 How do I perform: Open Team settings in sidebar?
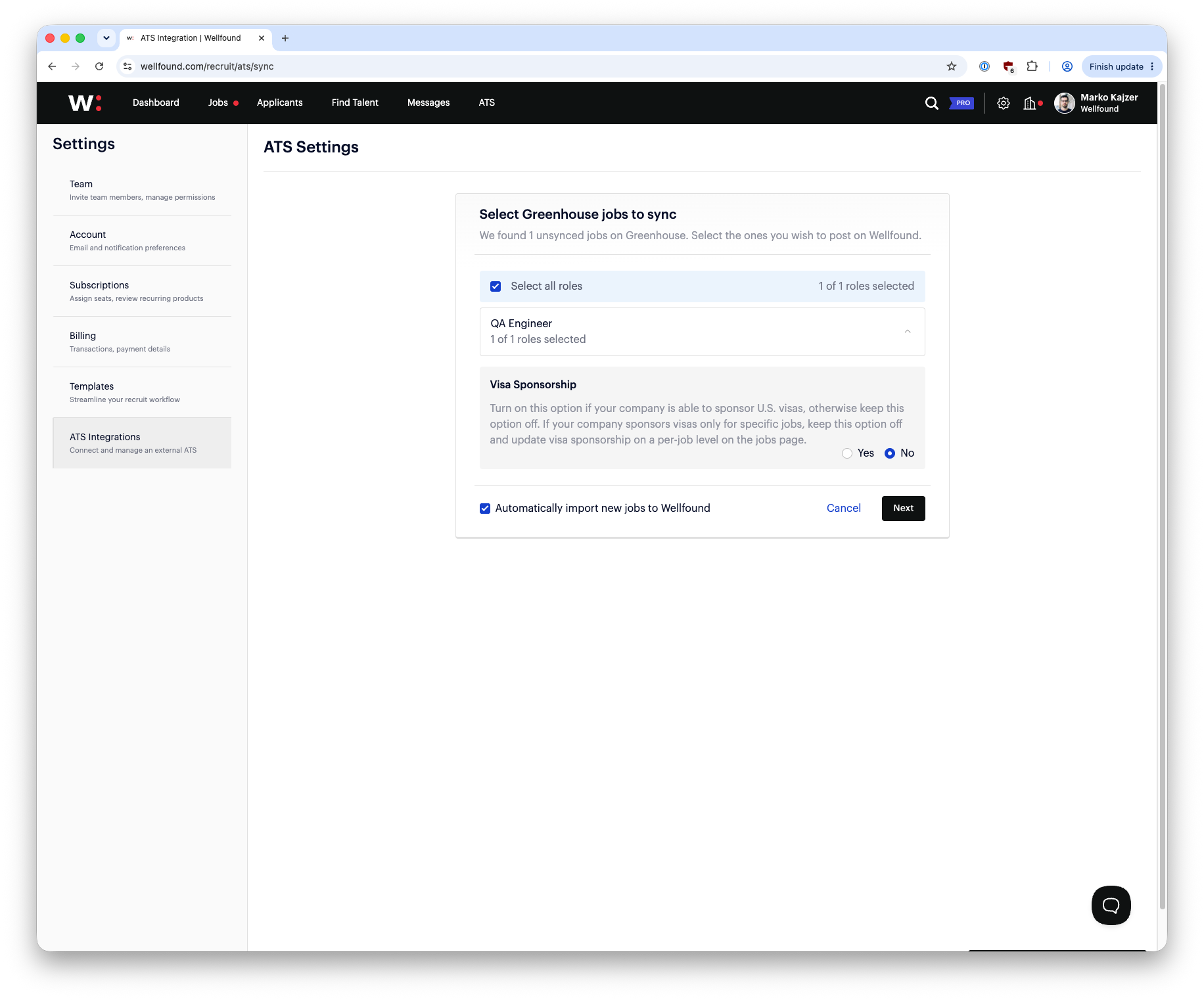pos(142,190)
